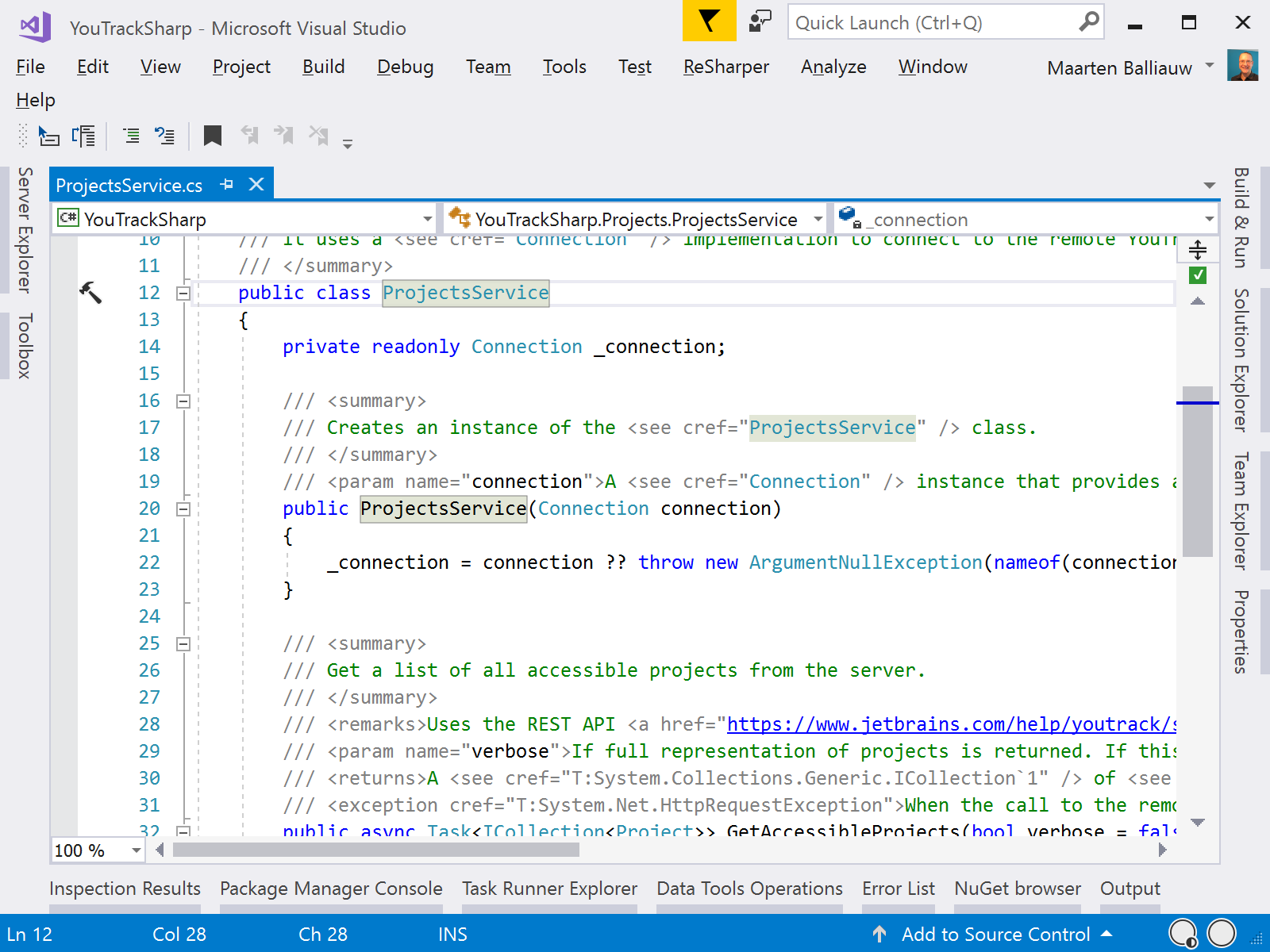Click horizontal scrollbar right arrow

[1162, 850]
